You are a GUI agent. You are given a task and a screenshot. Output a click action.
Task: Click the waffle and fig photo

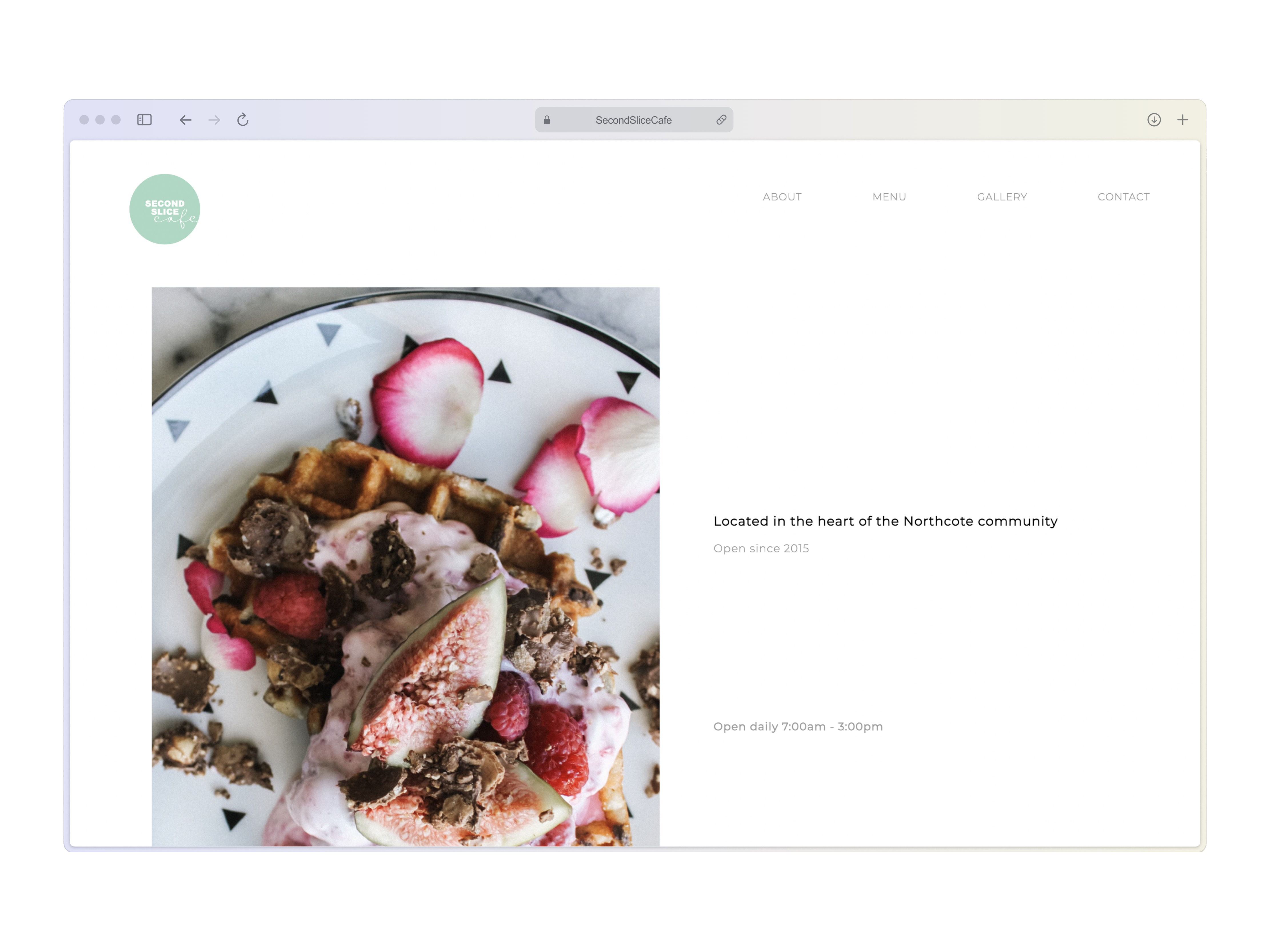pyautogui.click(x=405, y=566)
